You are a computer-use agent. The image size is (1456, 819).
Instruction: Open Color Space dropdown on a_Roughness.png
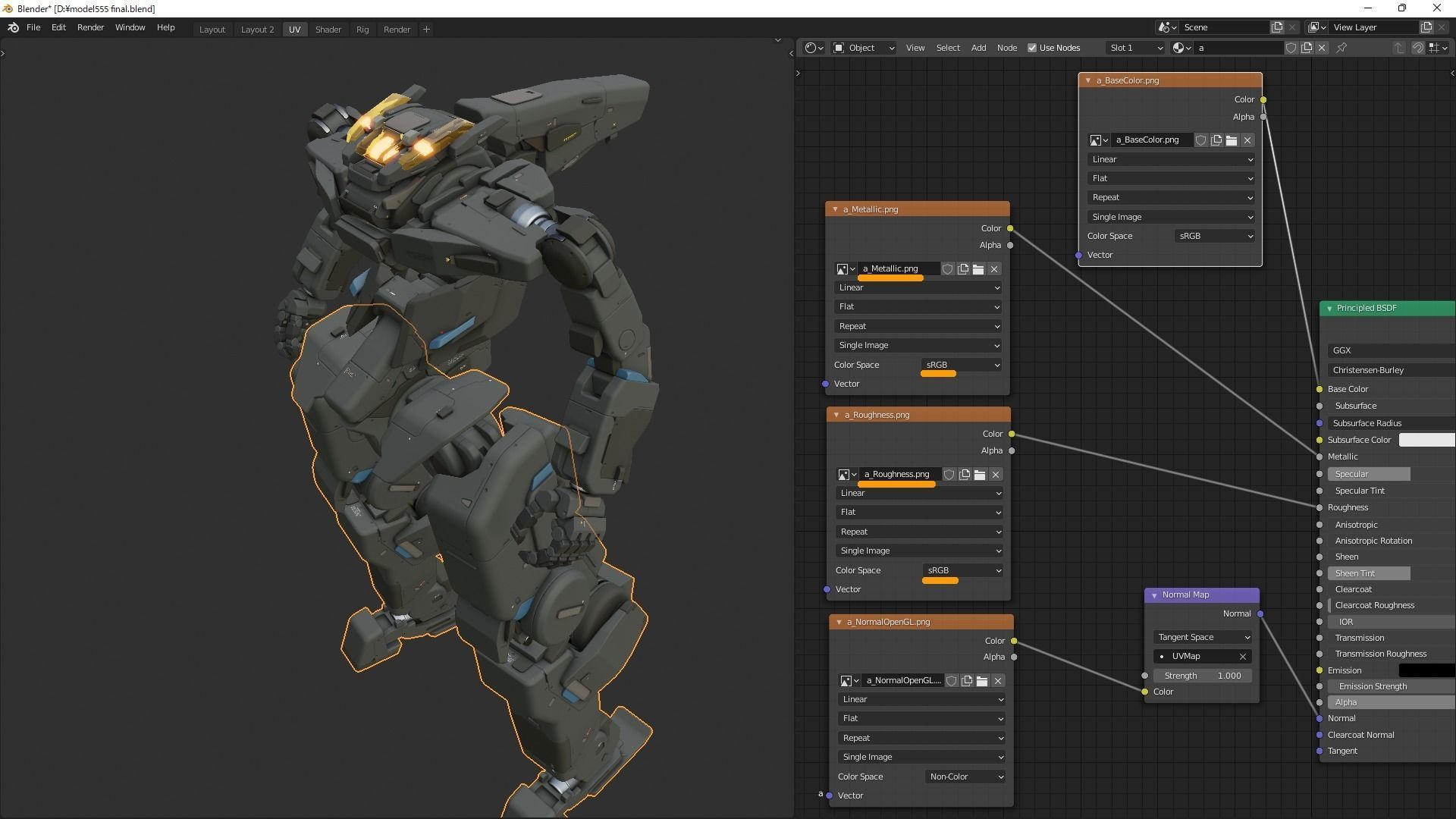(962, 570)
